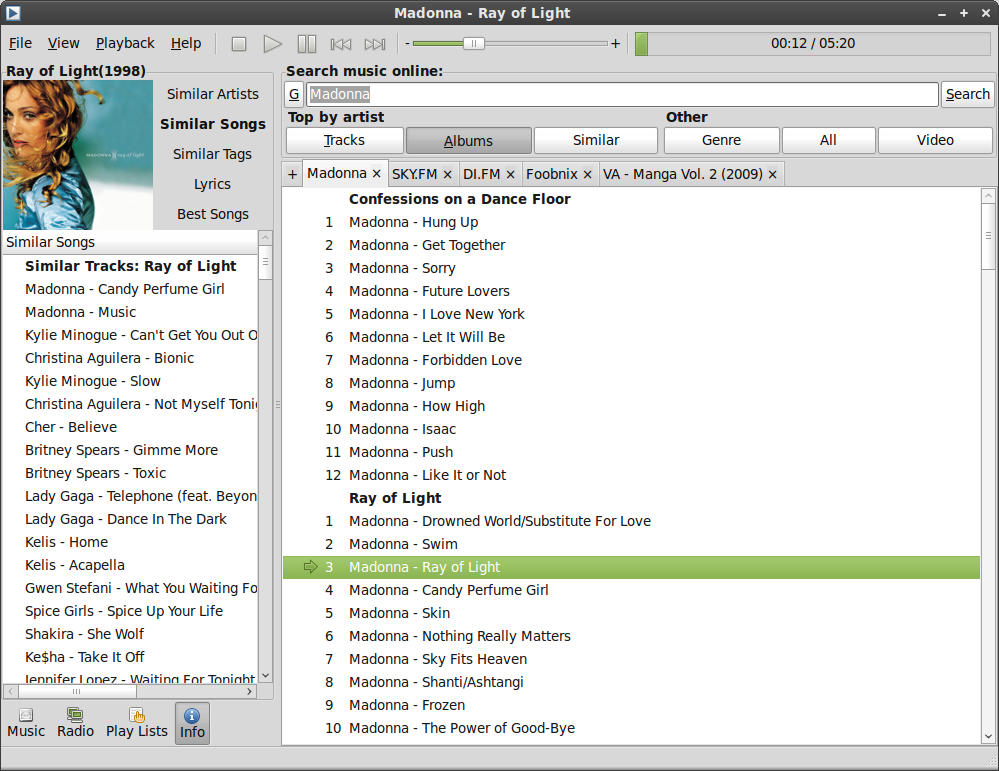Click the volume minus icon
Viewport: 999px width, 771px height.
[407, 43]
